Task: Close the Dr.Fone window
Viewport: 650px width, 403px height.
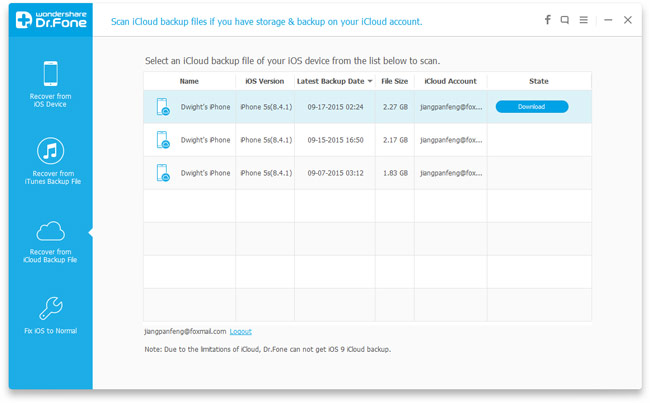Action: tap(628, 20)
